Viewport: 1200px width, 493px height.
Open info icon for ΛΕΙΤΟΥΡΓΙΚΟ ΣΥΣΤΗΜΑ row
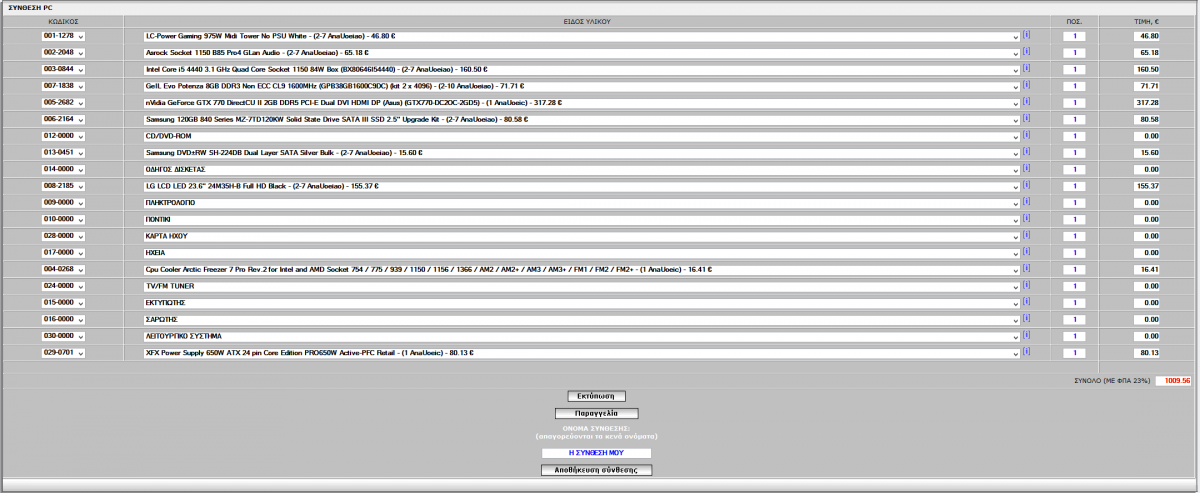[1026, 335]
